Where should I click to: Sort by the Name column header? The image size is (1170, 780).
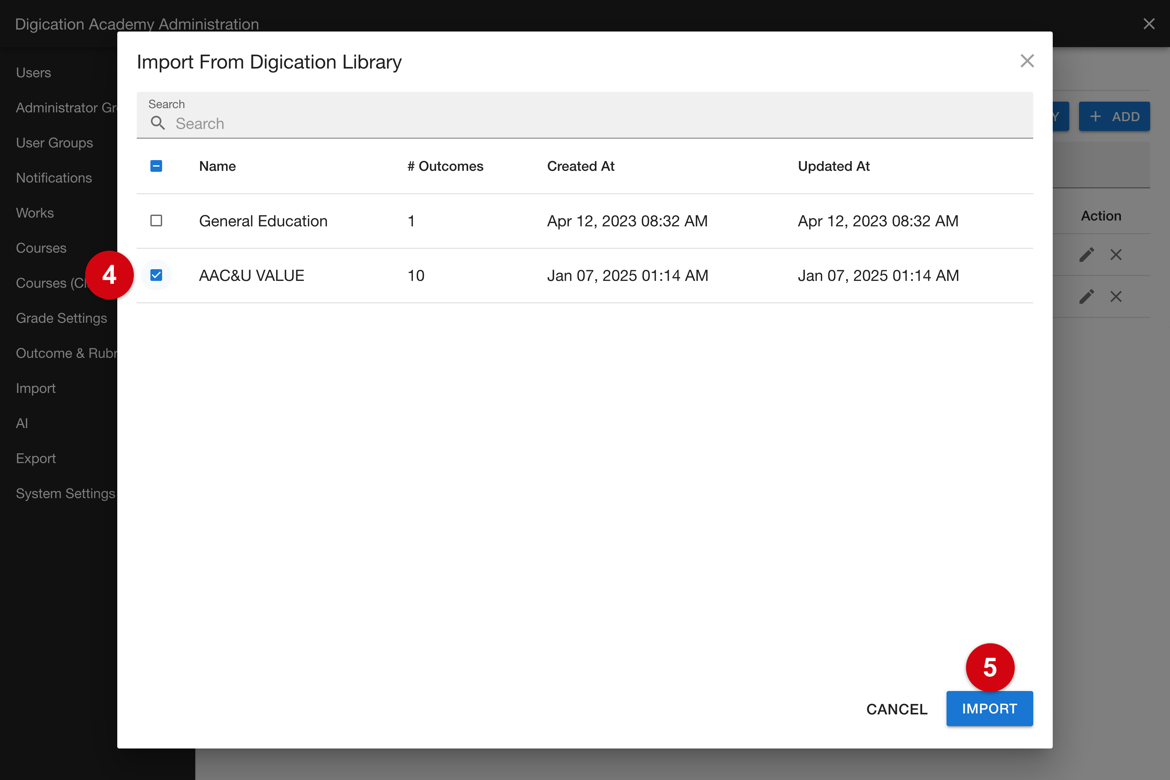(x=217, y=166)
